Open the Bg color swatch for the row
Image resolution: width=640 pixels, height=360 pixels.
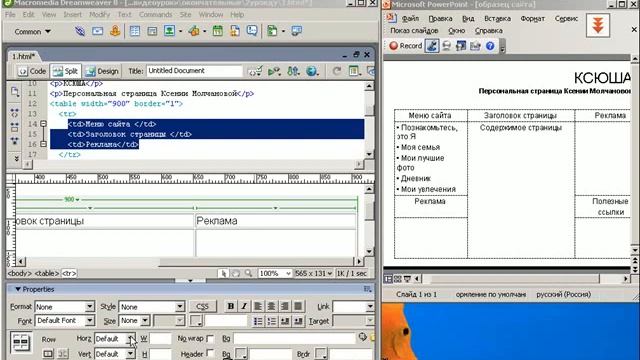241,353
